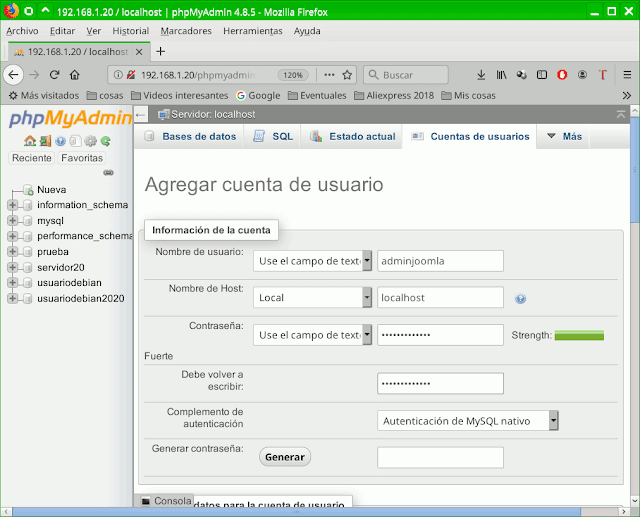640x517 pixels.
Task: Open Google bookmark
Action: tap(258, 95)
